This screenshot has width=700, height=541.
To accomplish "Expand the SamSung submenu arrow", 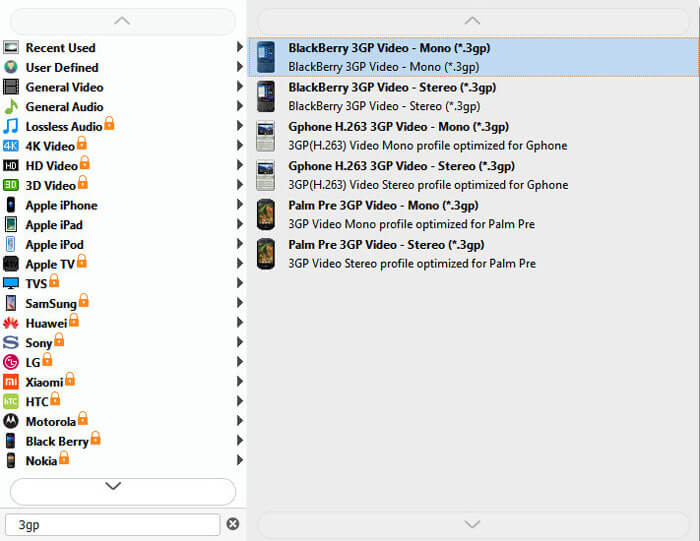I will (x=240, y=303).
